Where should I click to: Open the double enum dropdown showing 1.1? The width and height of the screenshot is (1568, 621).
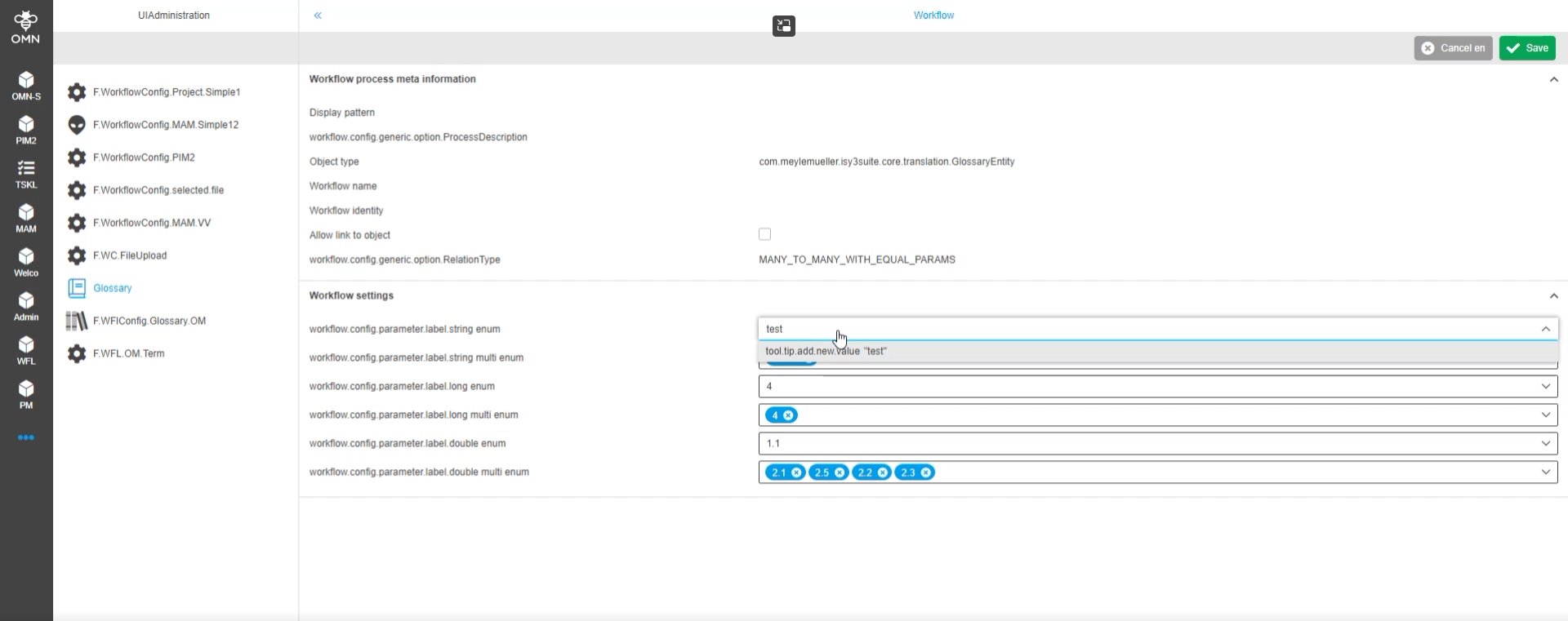[x=1545, y=443]
